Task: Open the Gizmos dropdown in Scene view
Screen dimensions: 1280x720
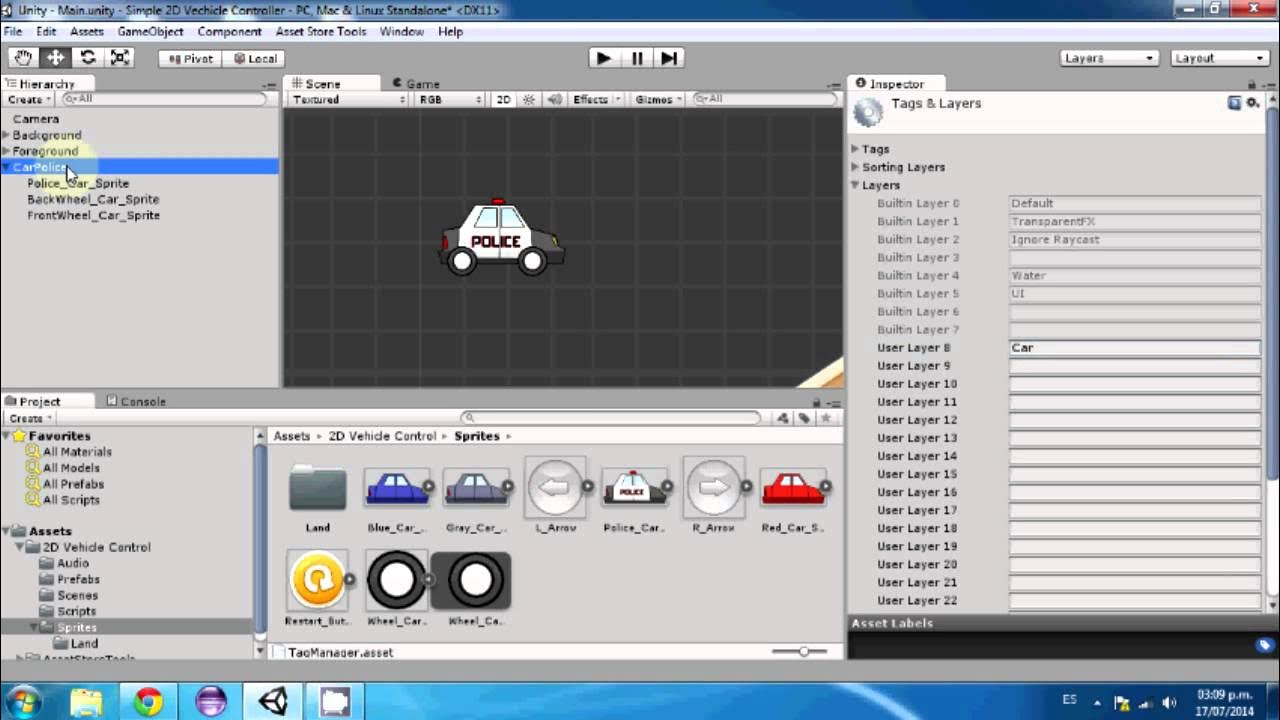Action: [x=659, y=99]
